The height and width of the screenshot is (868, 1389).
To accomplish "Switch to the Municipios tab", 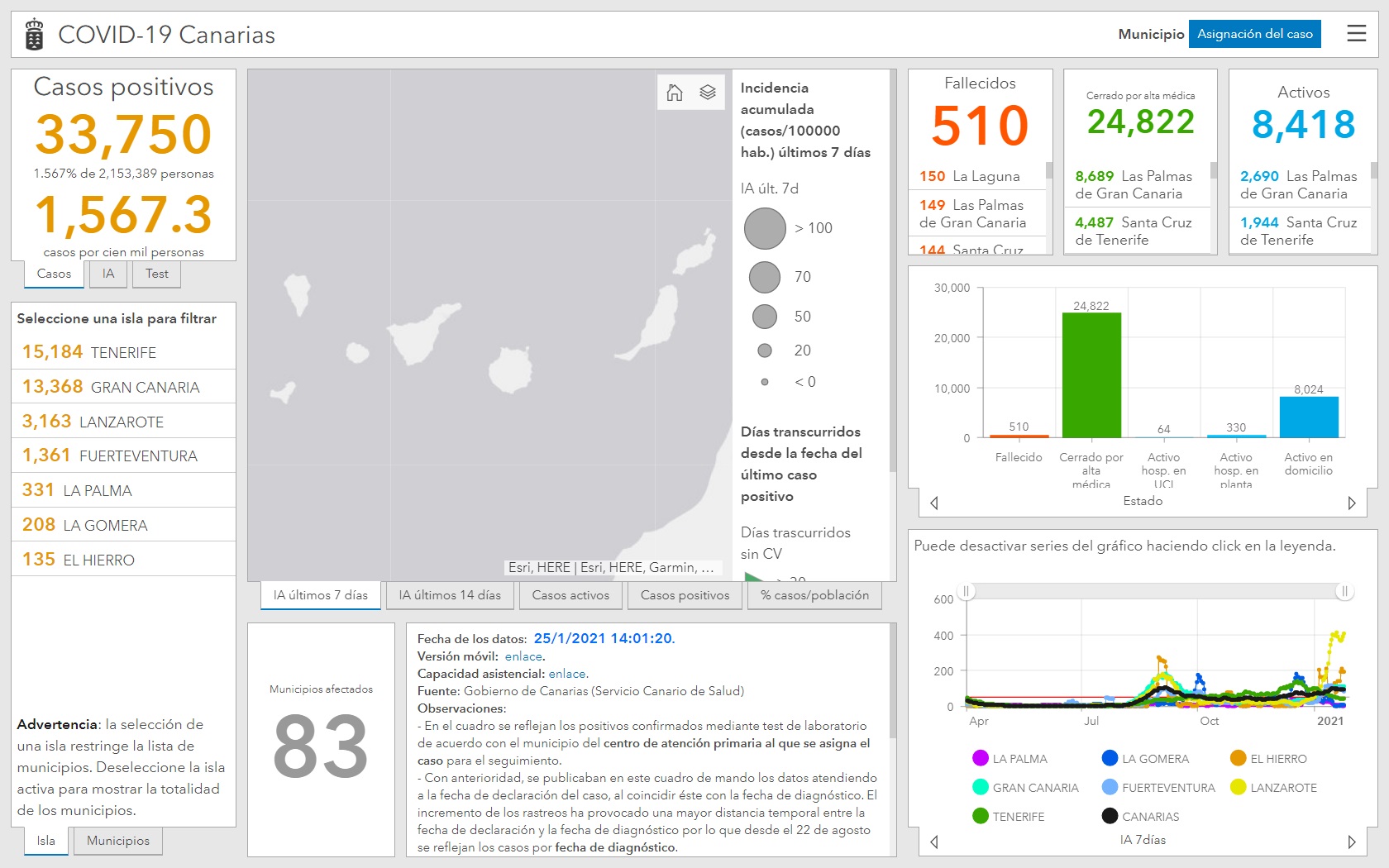I will pyautogui.click(x=118, y=841).
